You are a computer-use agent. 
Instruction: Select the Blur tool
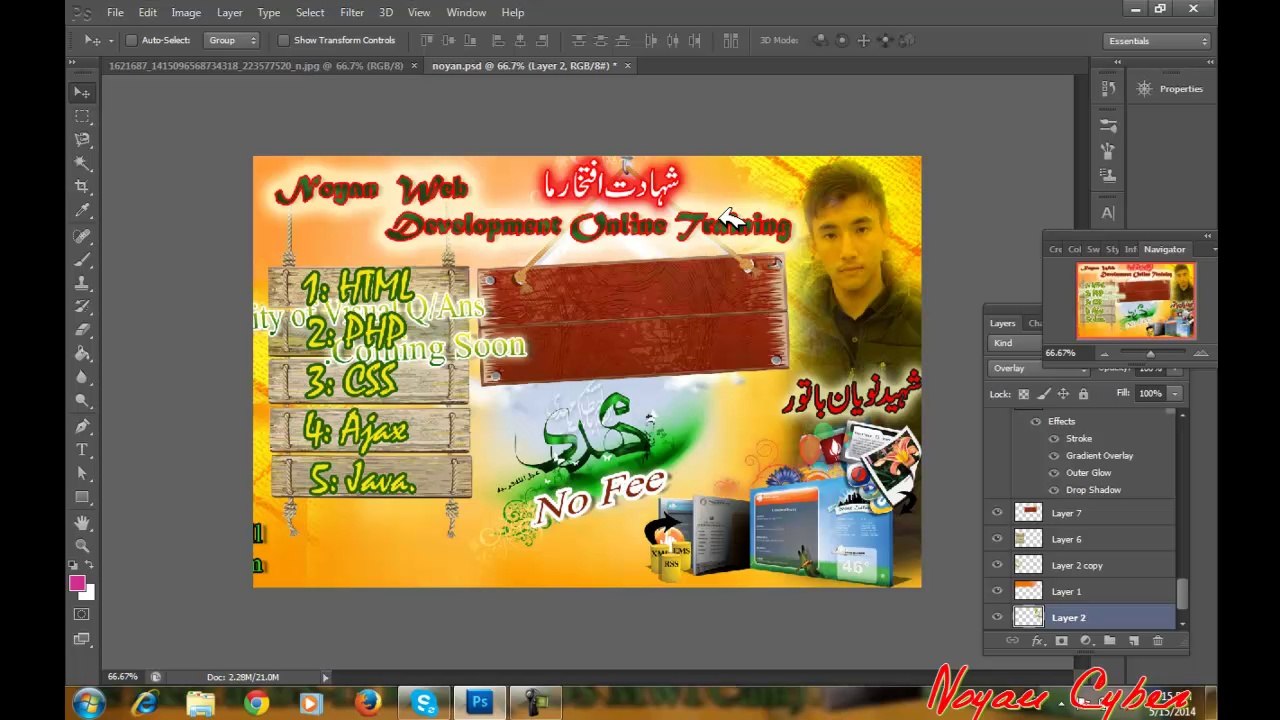pos(82,378)
